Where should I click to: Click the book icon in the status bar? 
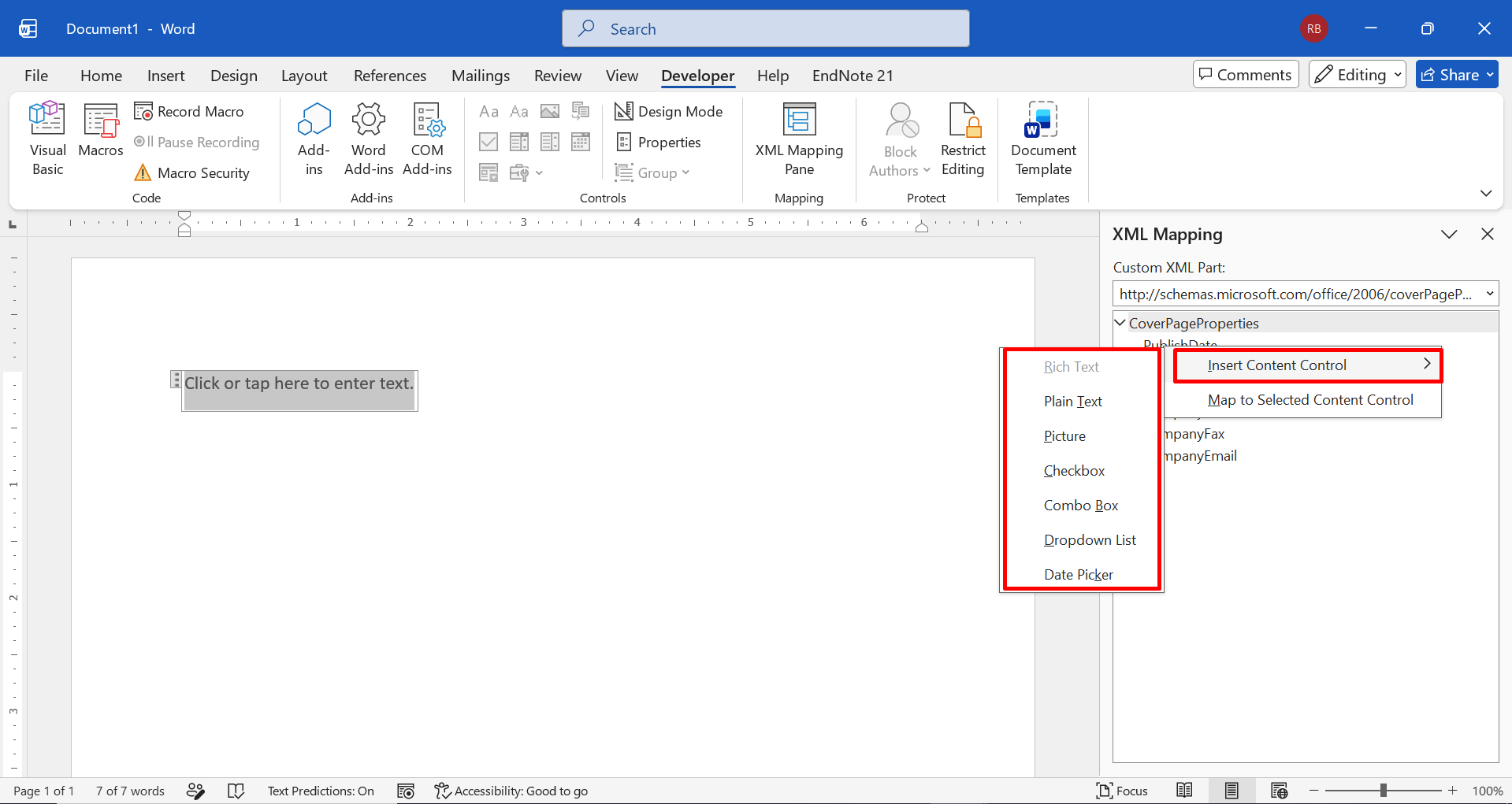[x=236, y=791]
